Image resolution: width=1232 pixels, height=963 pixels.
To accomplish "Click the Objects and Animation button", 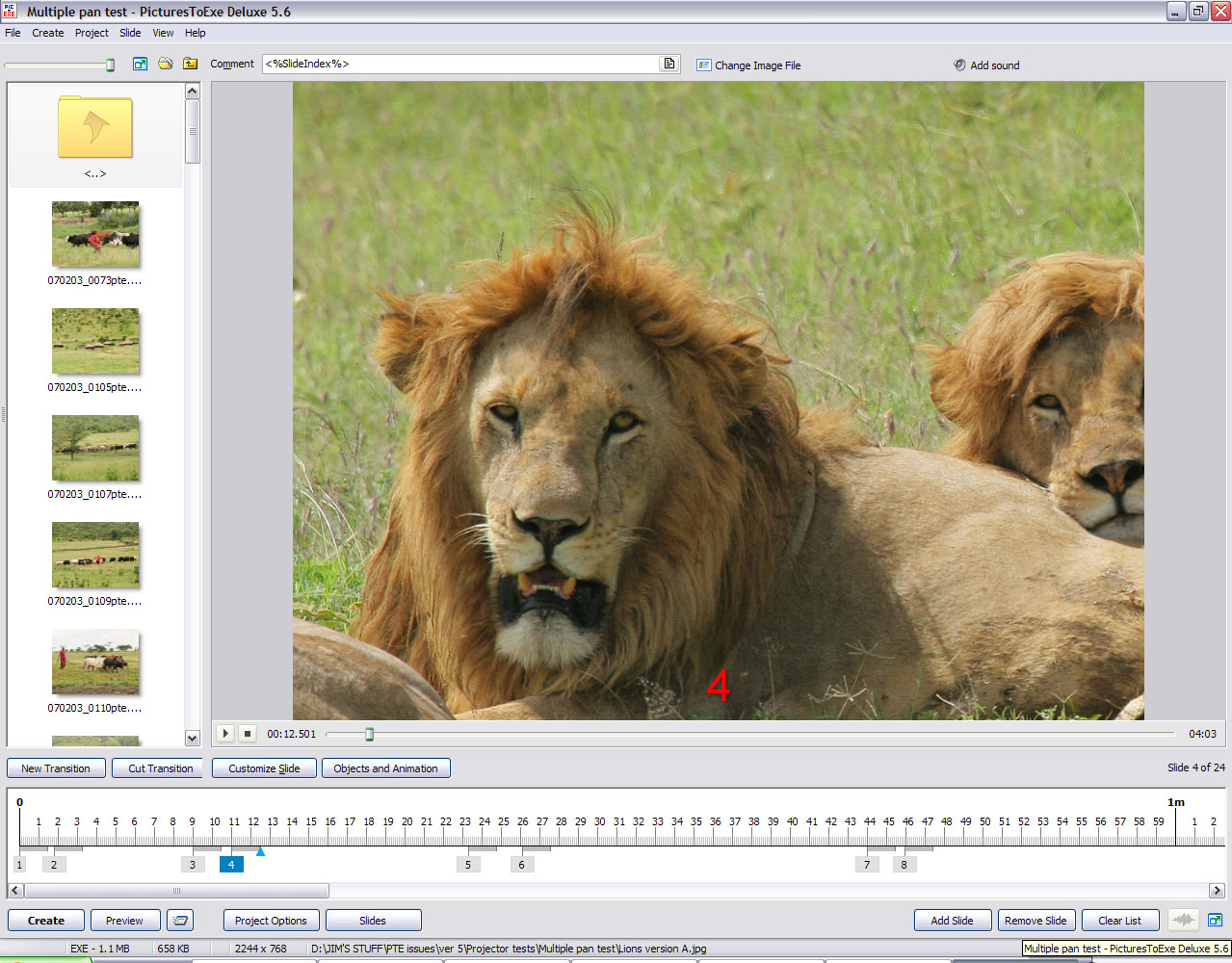I will 385,768.
